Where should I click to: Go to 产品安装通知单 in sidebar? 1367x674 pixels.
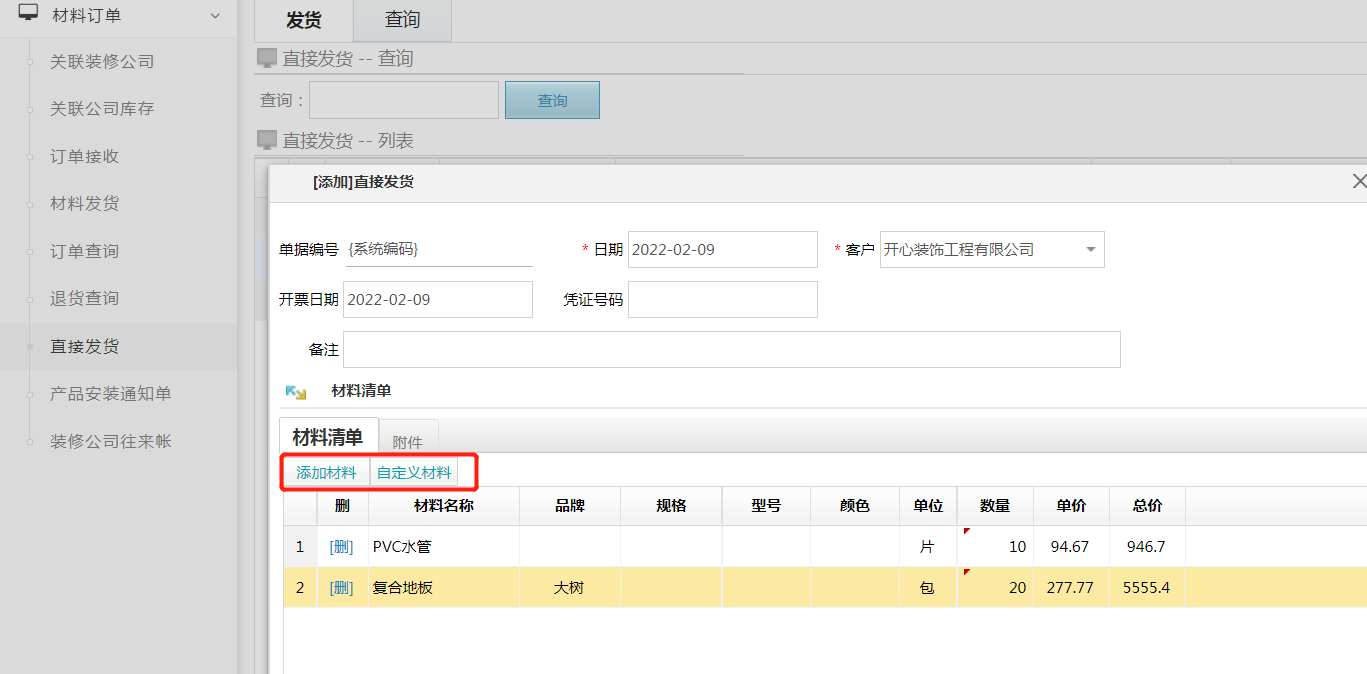point(111,394)
